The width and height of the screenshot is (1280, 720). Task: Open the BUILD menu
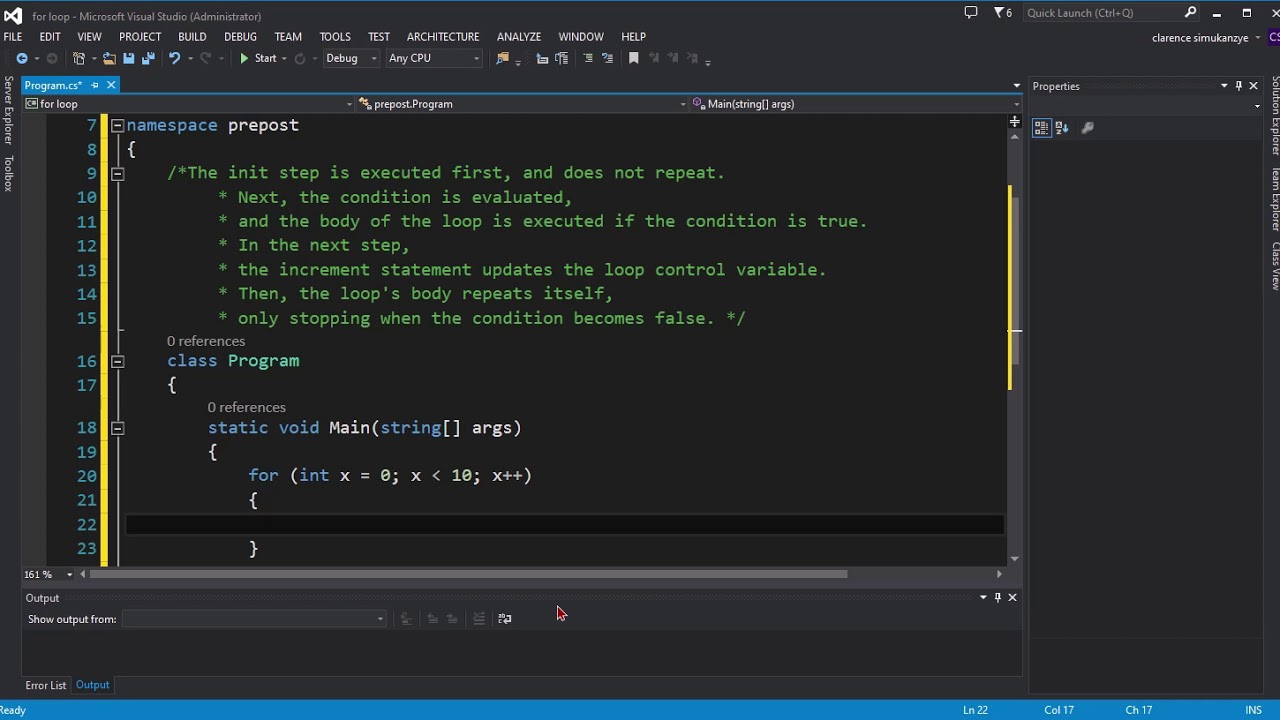coord(192,36)
